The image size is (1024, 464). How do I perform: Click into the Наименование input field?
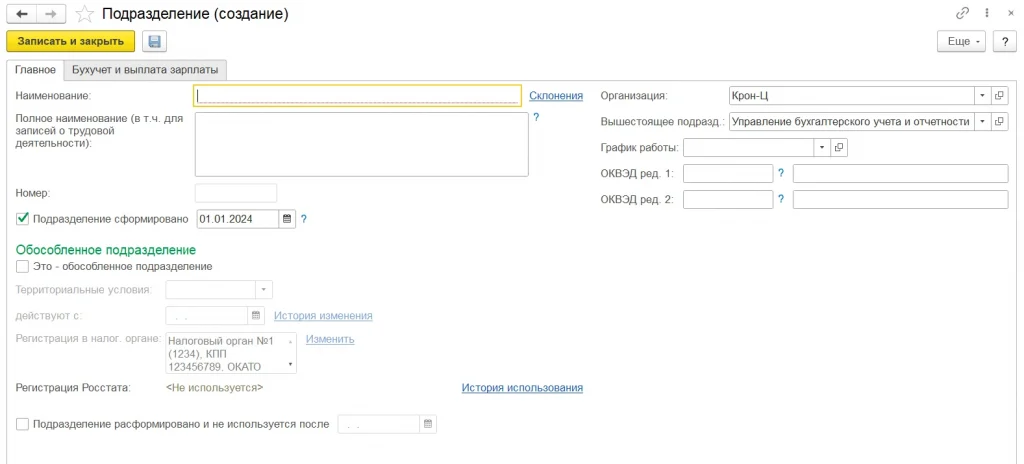coord(357,96)
